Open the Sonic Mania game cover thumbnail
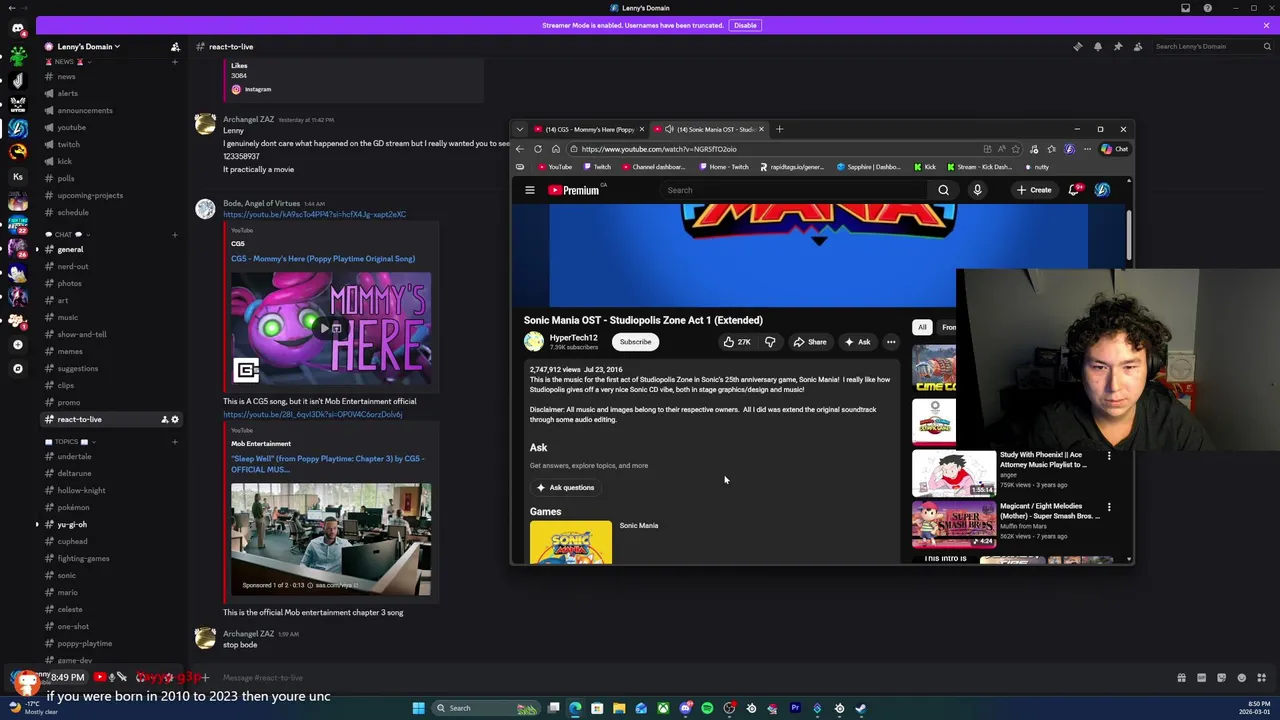1280x720 pixels. click(571, 543)
